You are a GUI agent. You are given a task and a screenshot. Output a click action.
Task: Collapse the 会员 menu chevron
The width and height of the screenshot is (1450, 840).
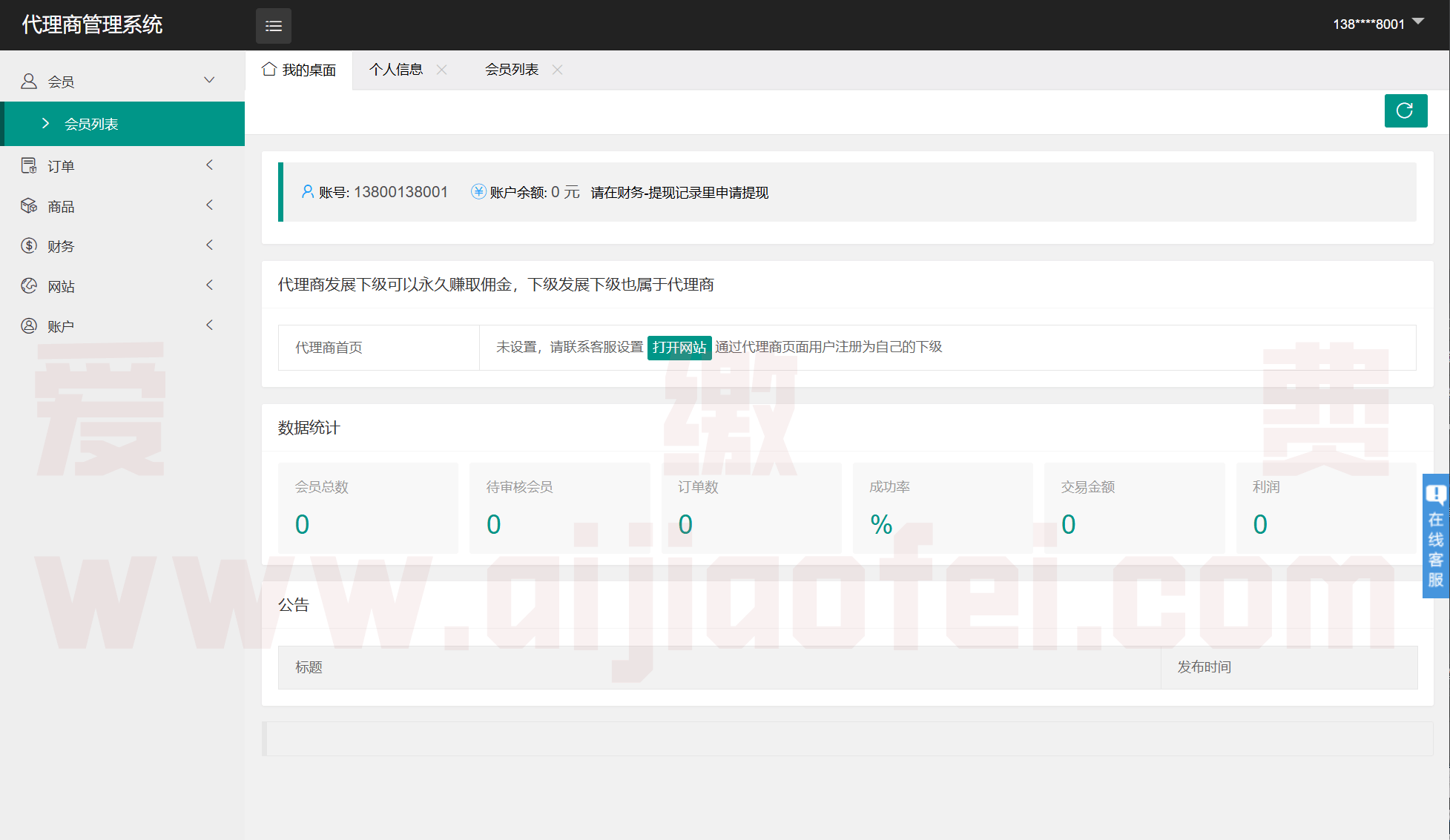[209, 80]
